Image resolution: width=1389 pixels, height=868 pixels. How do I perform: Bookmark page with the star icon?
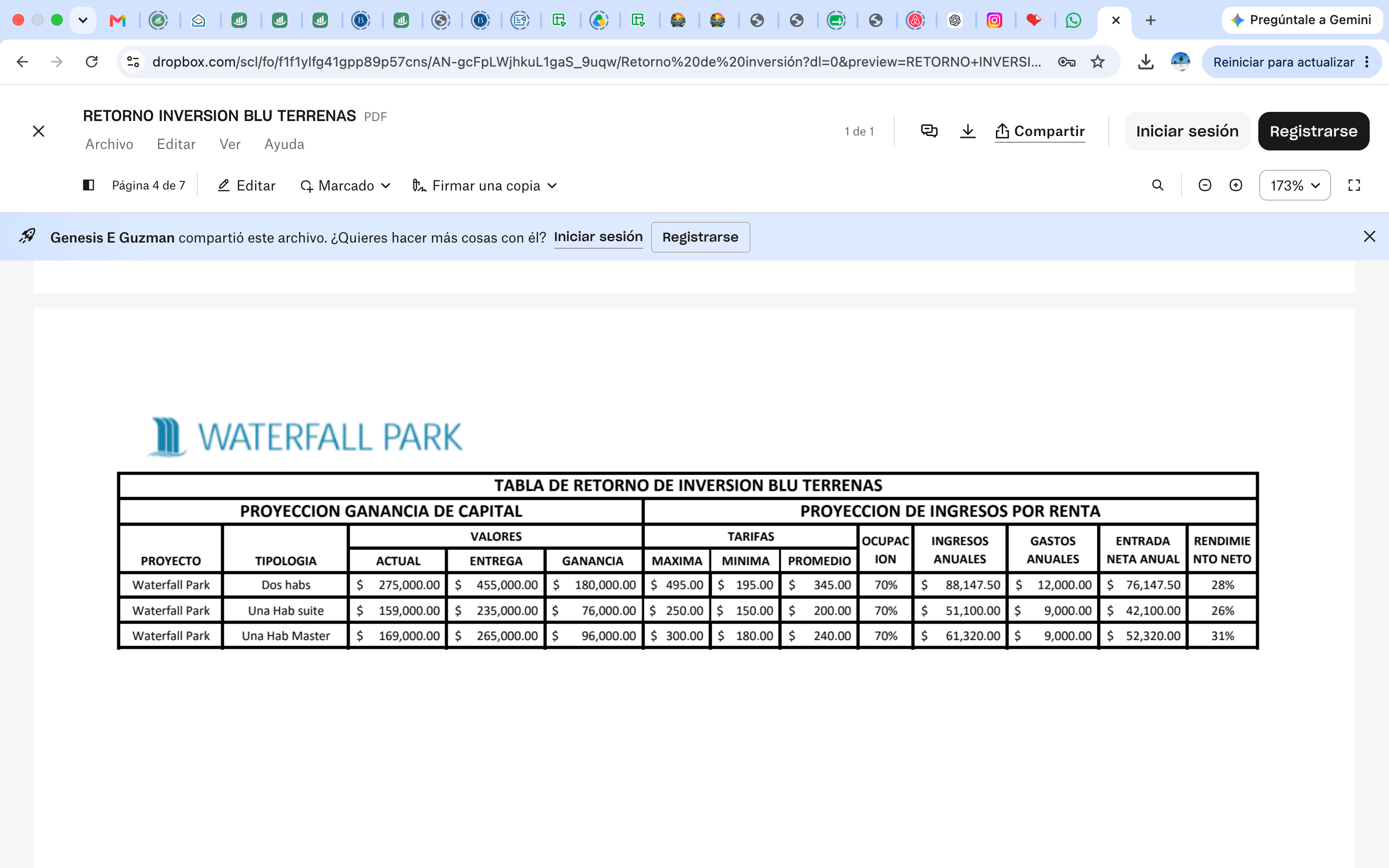pos(1097,61)
